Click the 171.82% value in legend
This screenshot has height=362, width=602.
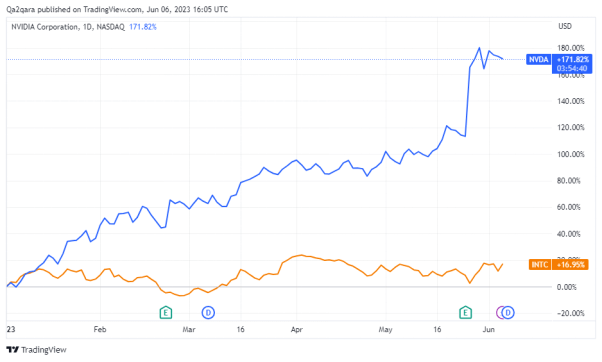click(x=143, y=27)
